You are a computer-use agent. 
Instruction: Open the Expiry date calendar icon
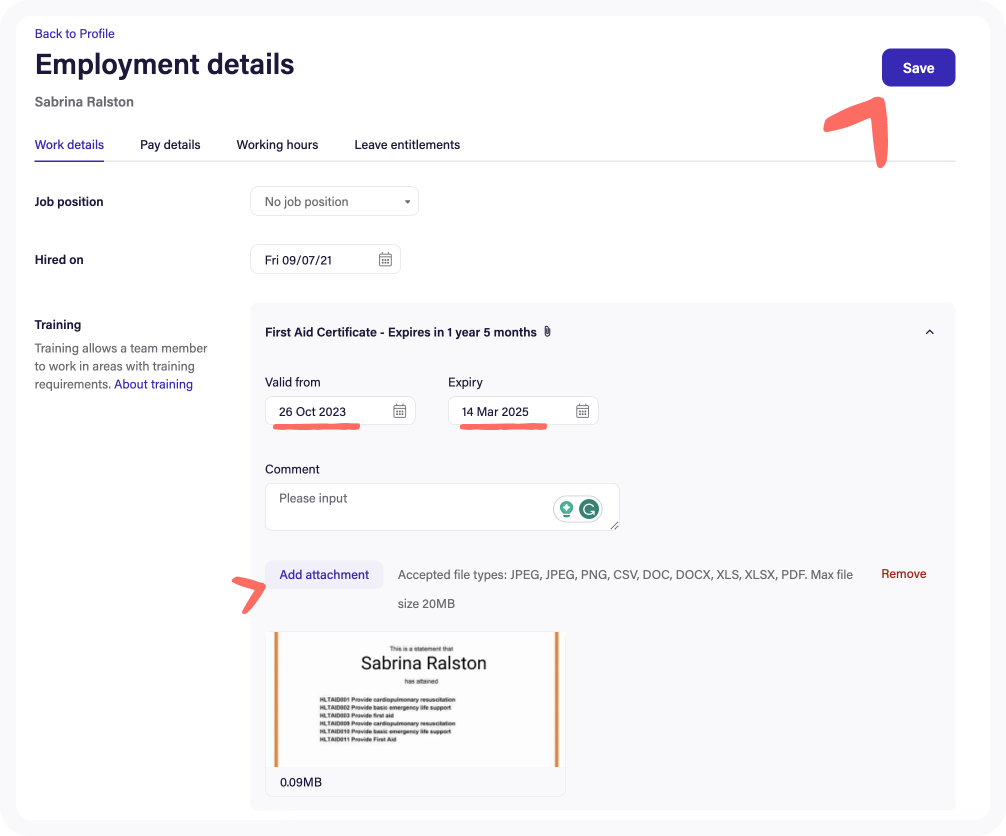point(582,411)
